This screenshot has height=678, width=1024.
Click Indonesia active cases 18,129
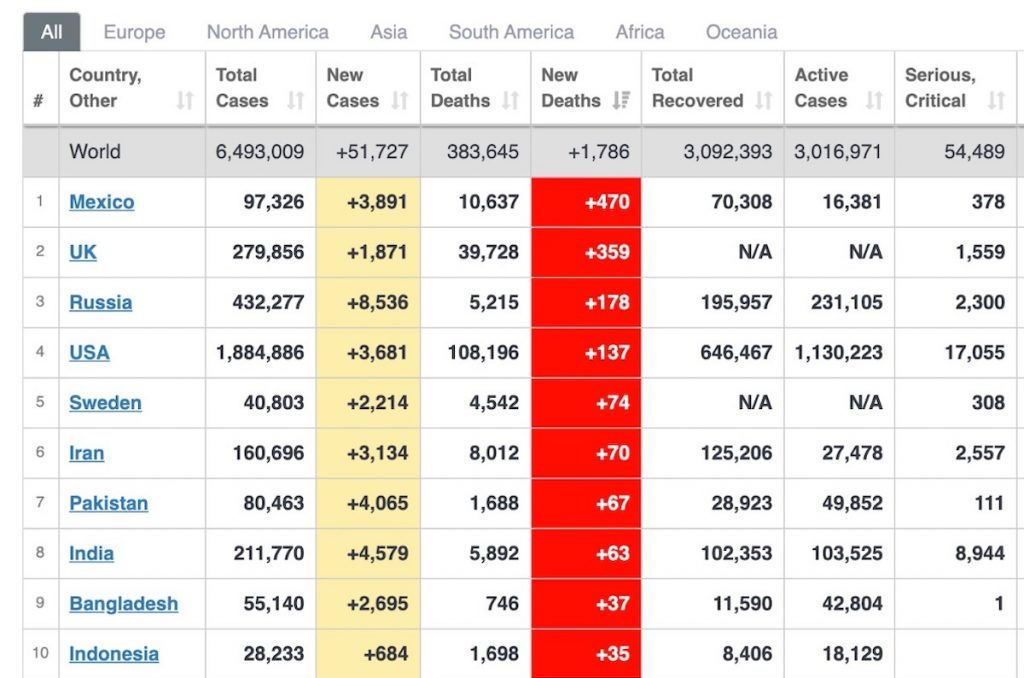[852, 654]
